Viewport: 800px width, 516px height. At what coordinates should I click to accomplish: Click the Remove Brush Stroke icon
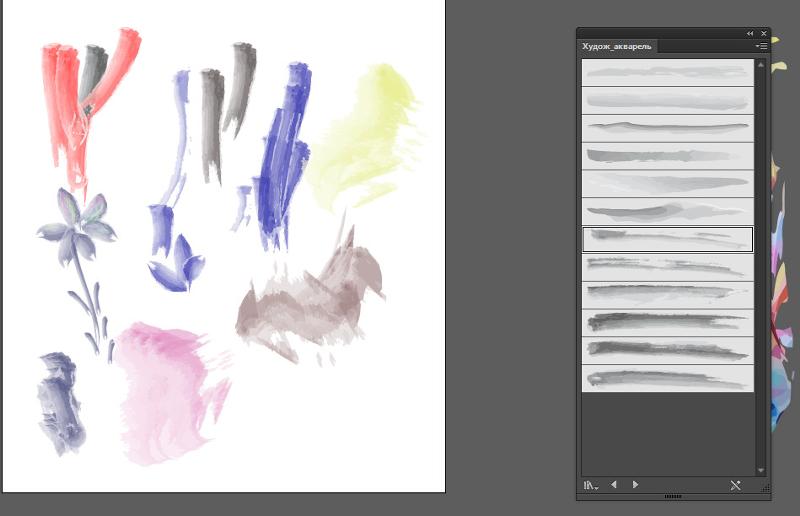(735, 485)
